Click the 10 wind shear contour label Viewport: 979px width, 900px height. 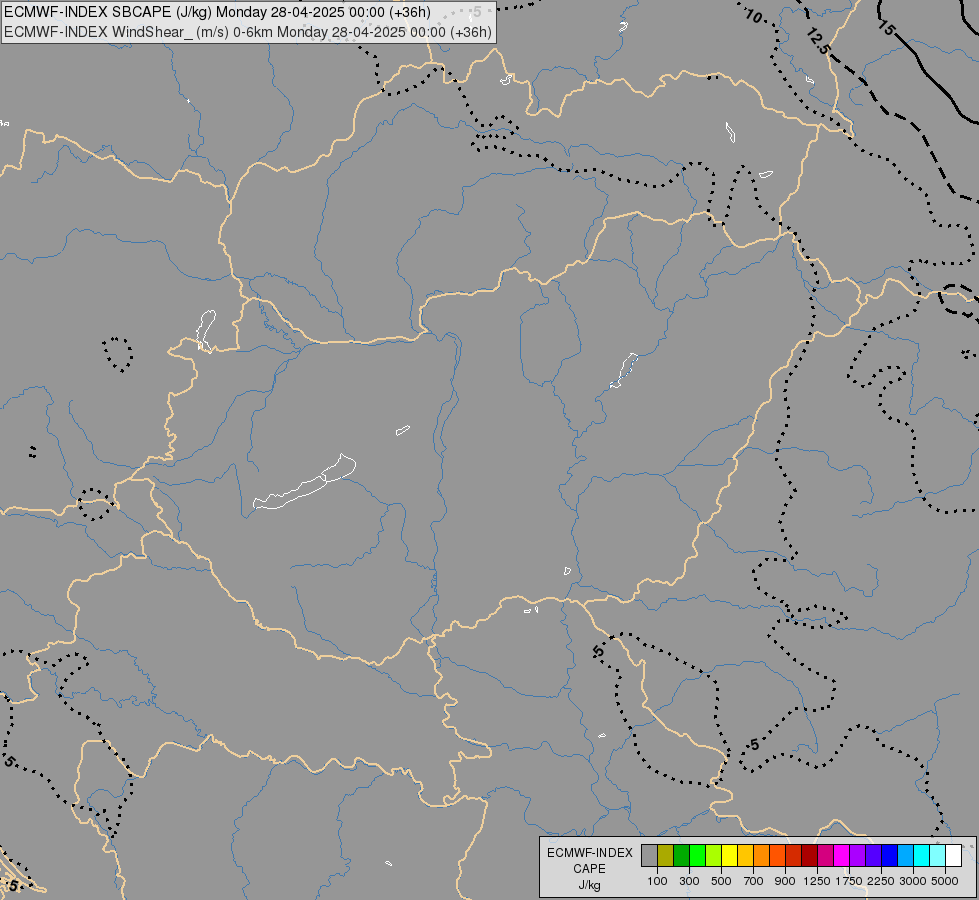(754, 17)
